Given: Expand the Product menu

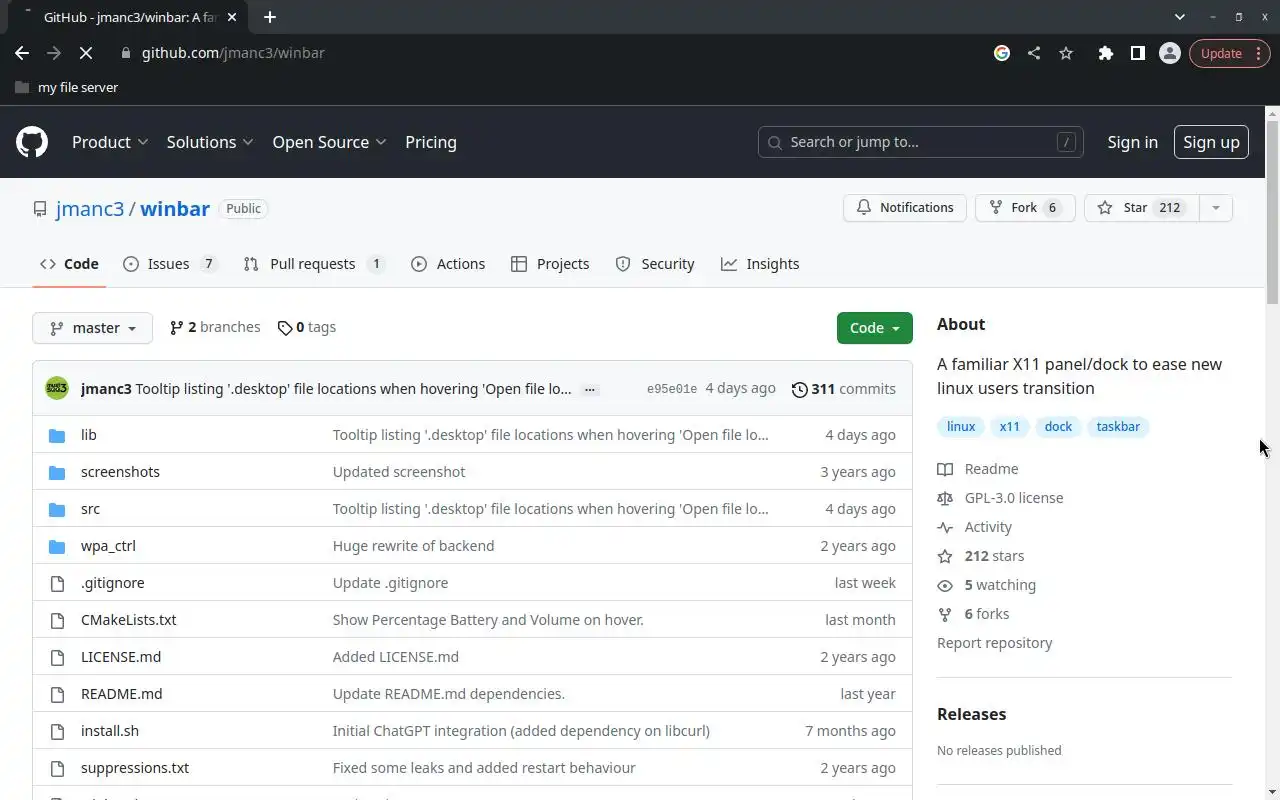Looking at the screenshot, I should pos(110,142).
